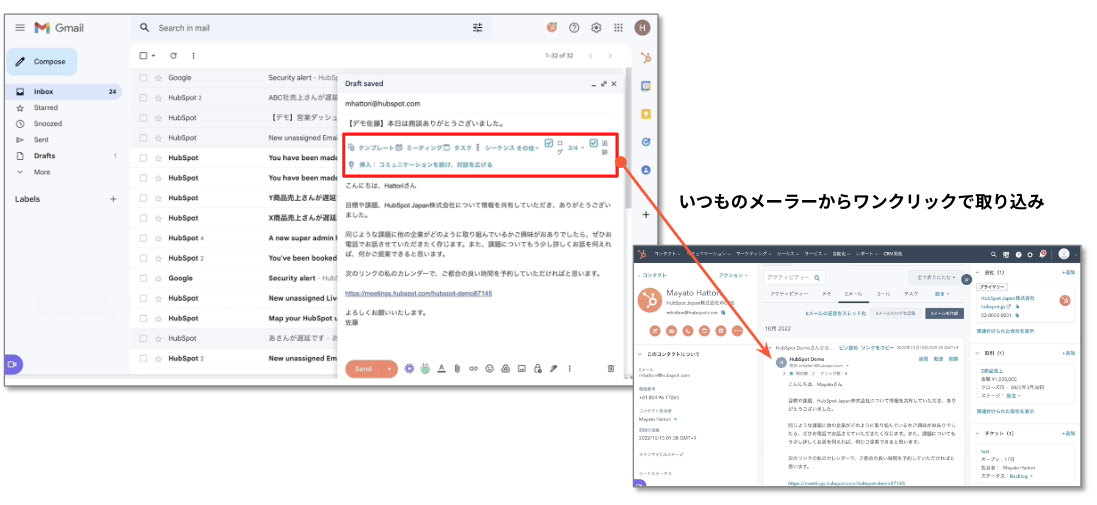Attach a file using paperclip icon
This screenshot has width=1097, height=505.
click(x=457, y=369)
